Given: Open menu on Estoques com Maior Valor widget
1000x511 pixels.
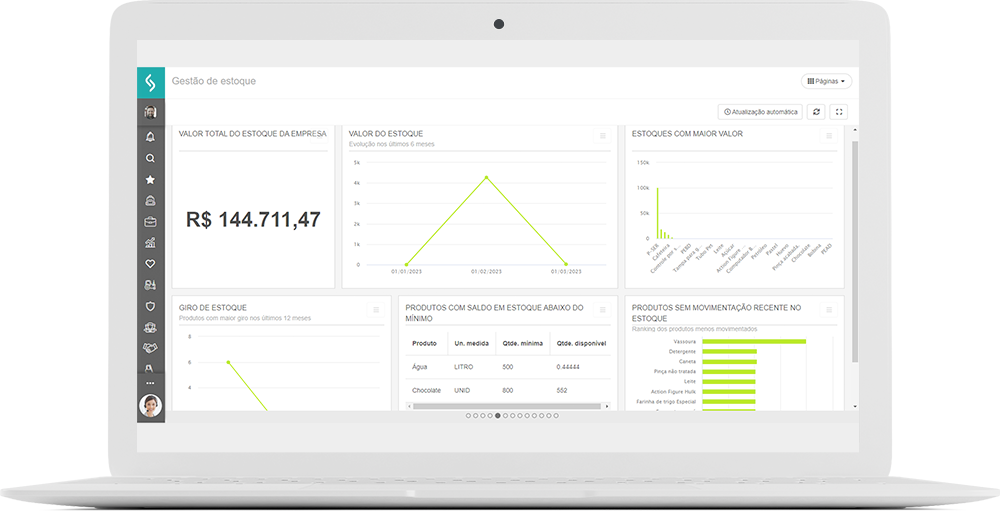Looking at the screenshot, I should pos(828,136).
